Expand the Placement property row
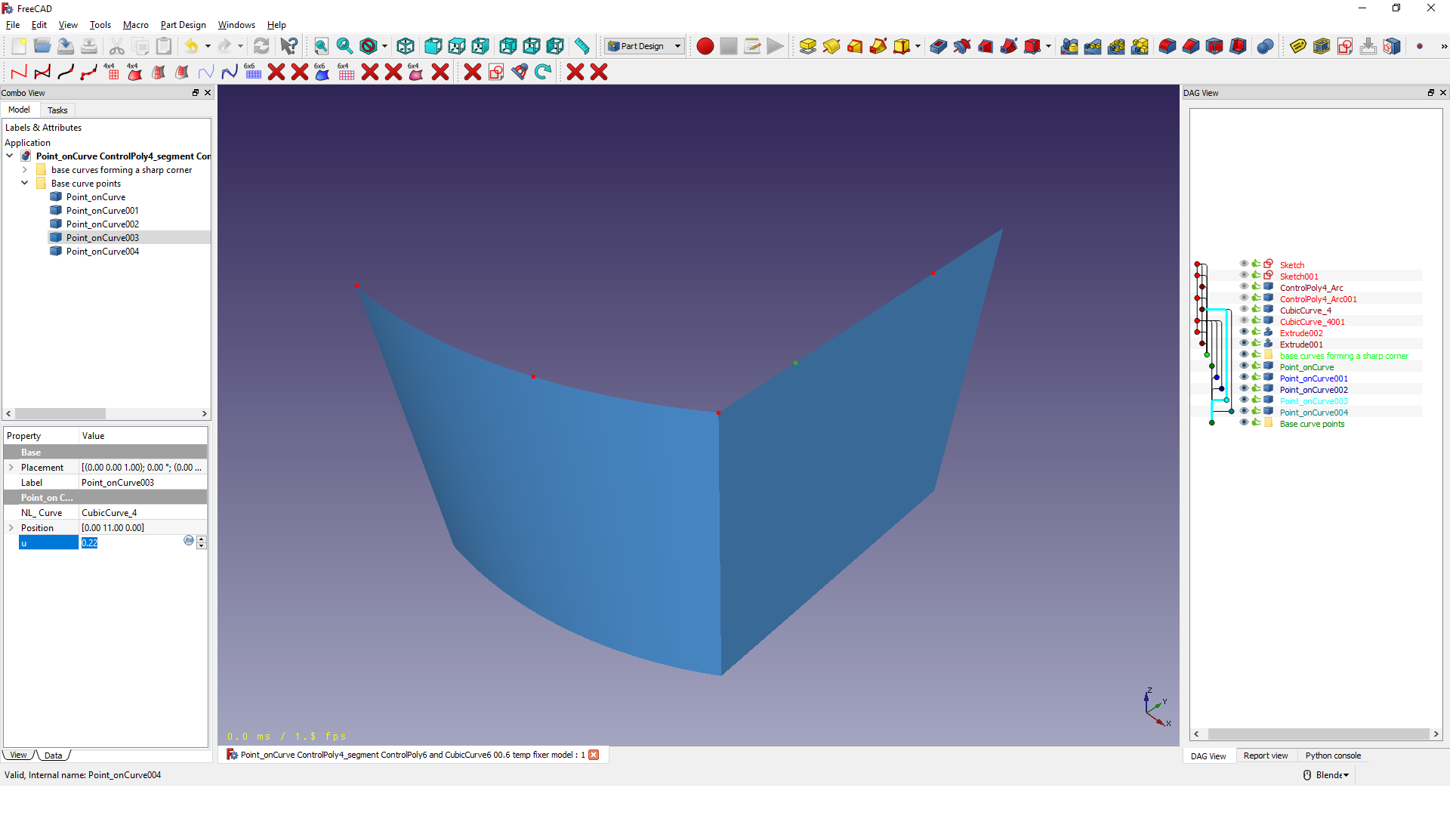The width and height of the screenshot is (1456, 825). pos(11,468)
